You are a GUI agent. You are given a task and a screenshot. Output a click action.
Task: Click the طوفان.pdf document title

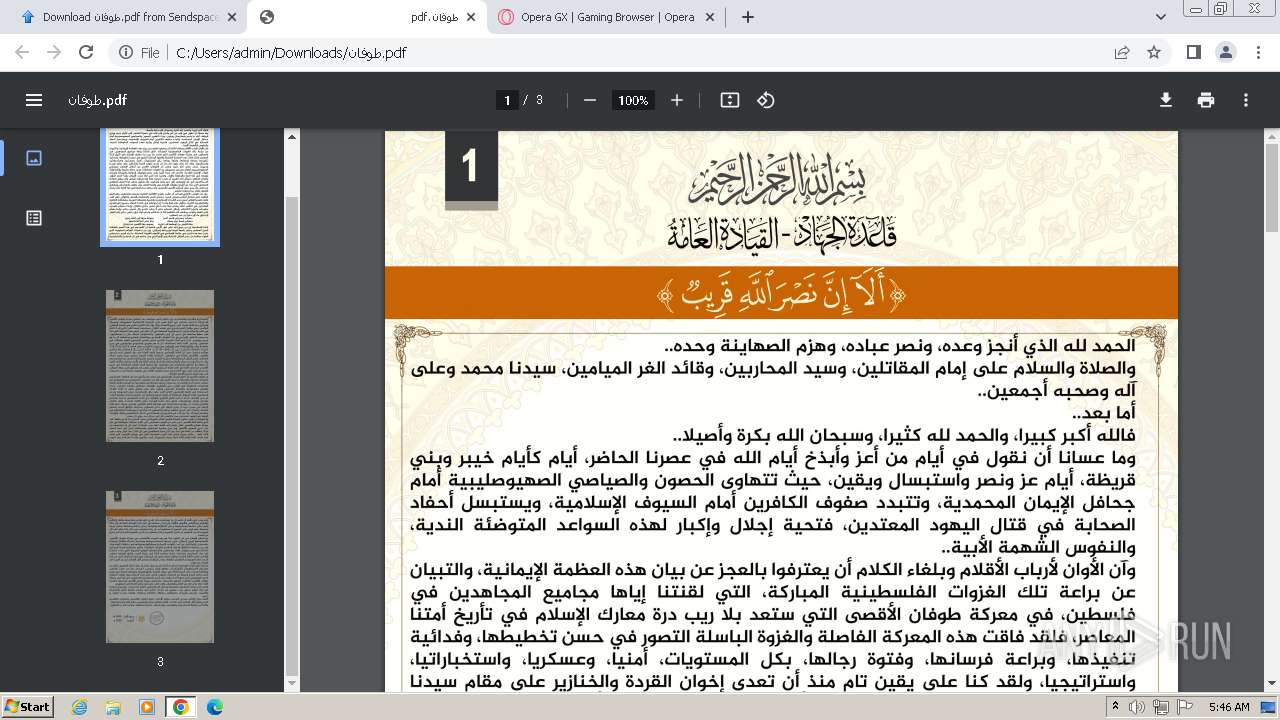click(97, 100)
